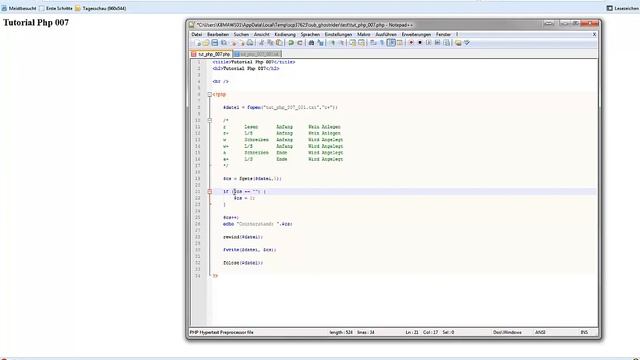Collapse the comment block fold marker
The image size is (640, 360).
pos(210,120)
